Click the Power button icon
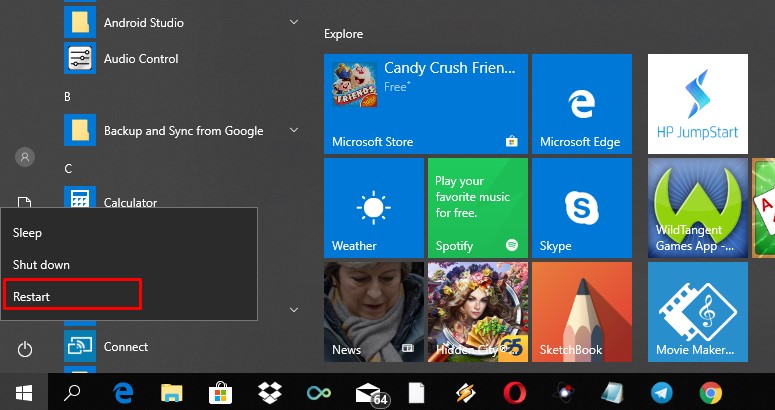This screenshot has height=410, width=775. click(x=25, y=350)
